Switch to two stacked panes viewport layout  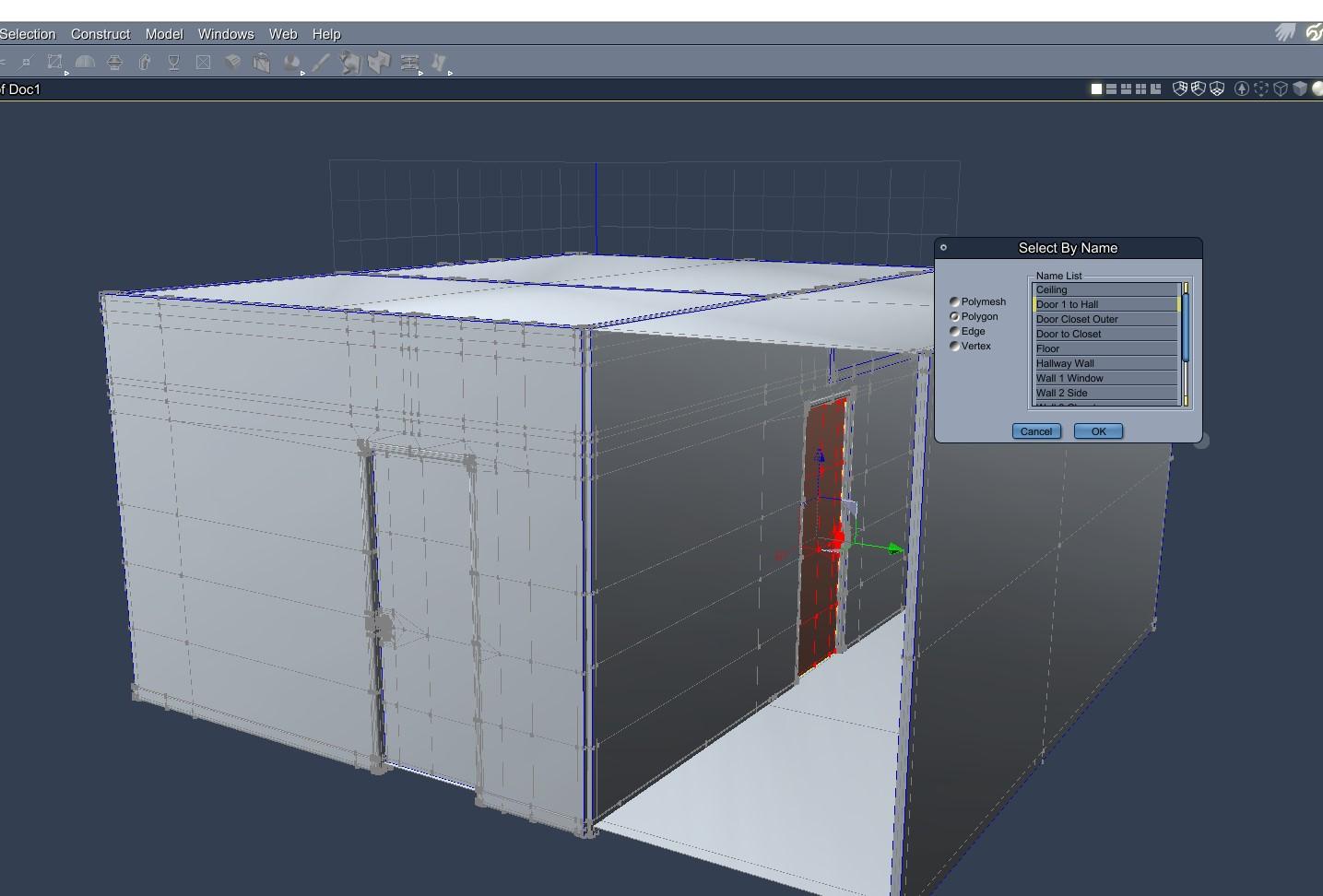[1111, 88]
